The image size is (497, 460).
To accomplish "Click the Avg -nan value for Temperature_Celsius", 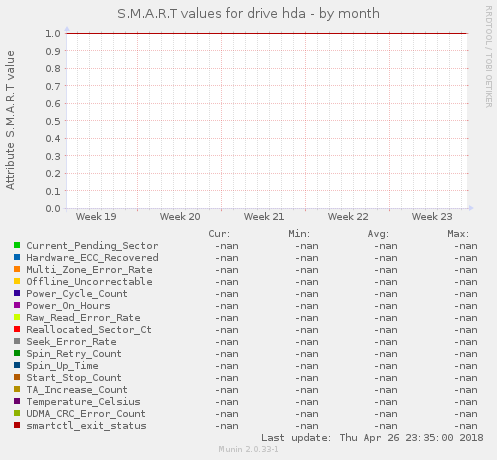I will point(386,402).
